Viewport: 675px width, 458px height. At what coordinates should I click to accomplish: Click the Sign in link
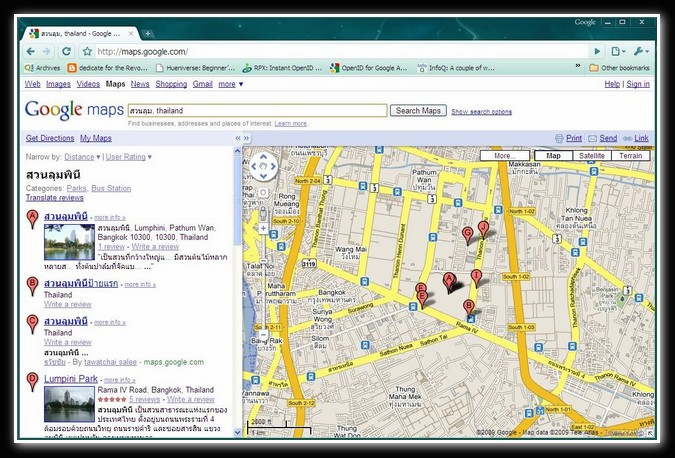pyautogui.click(x=638, y=84)
